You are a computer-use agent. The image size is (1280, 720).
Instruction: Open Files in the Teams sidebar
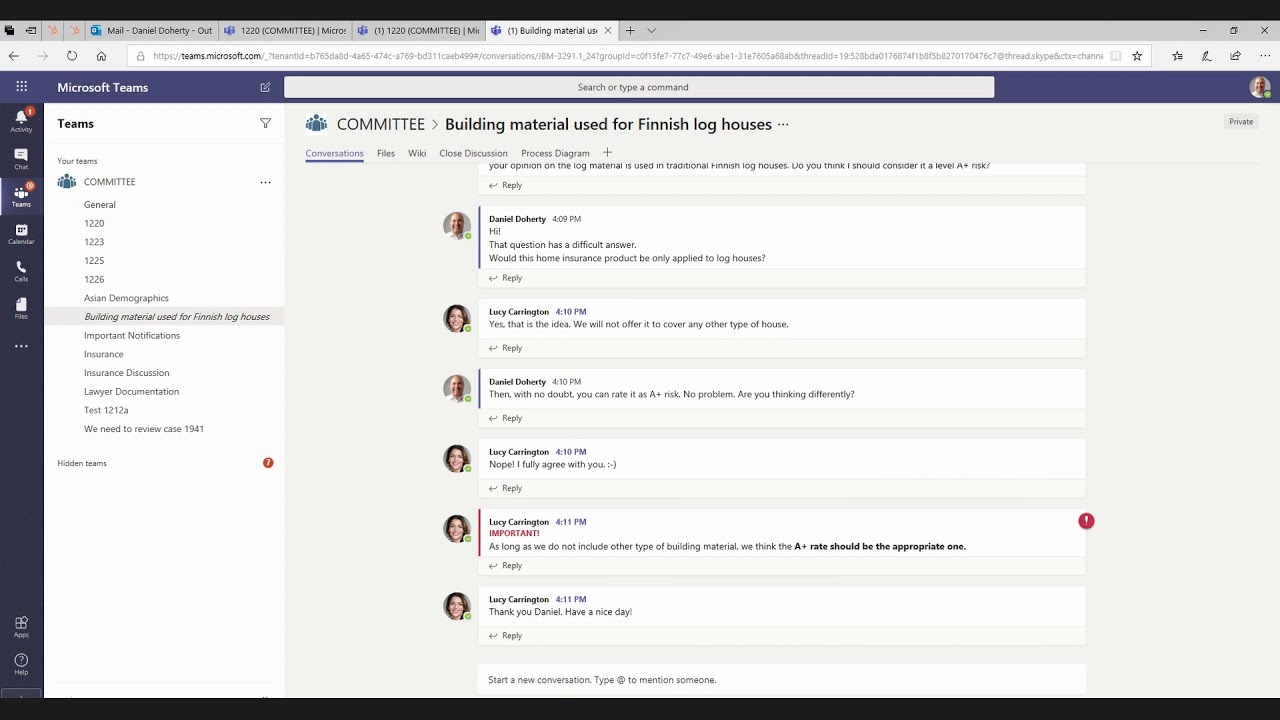pos(21,308)
